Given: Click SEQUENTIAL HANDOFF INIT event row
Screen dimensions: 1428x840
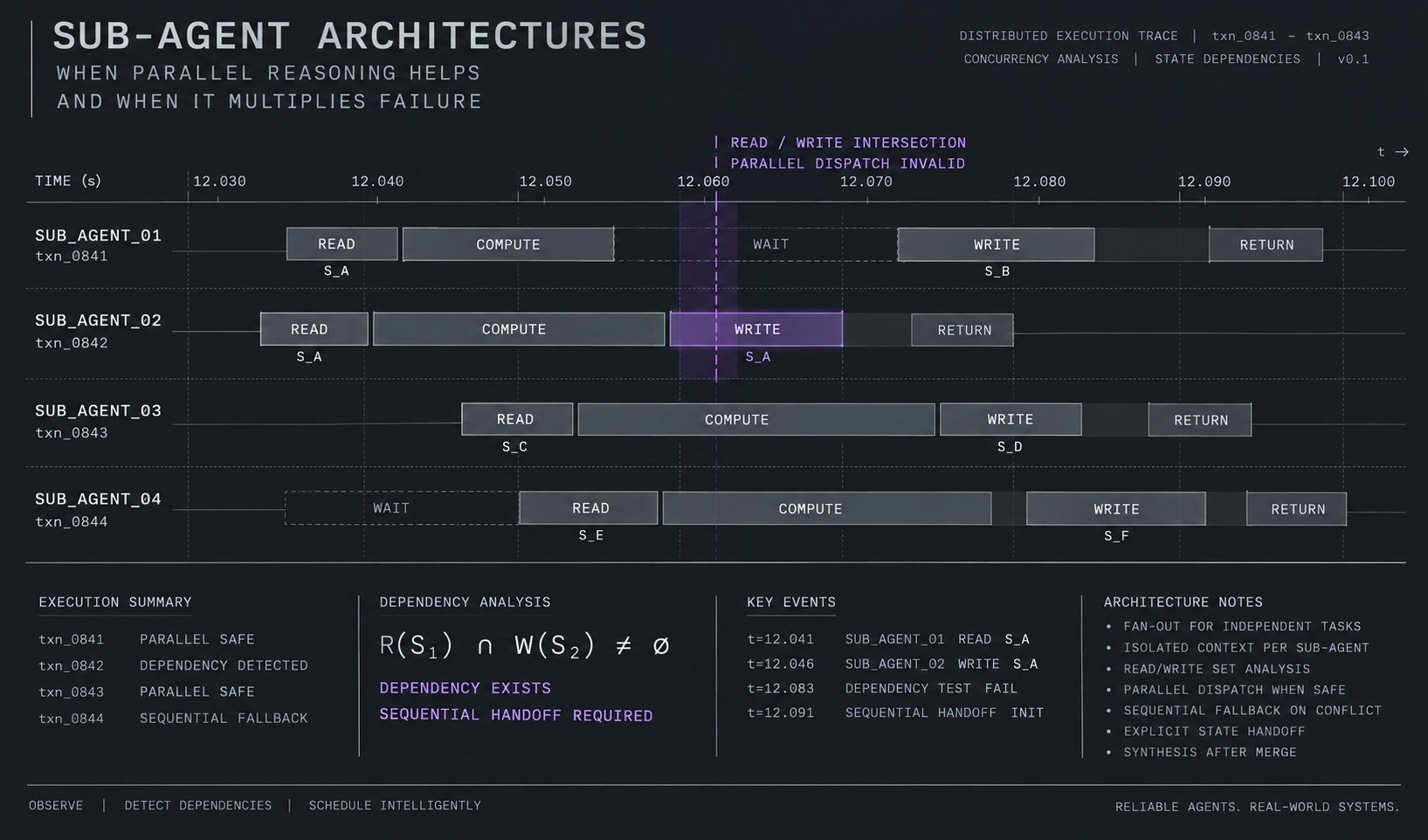Looking at the screenshot, I should click(895, 713).
